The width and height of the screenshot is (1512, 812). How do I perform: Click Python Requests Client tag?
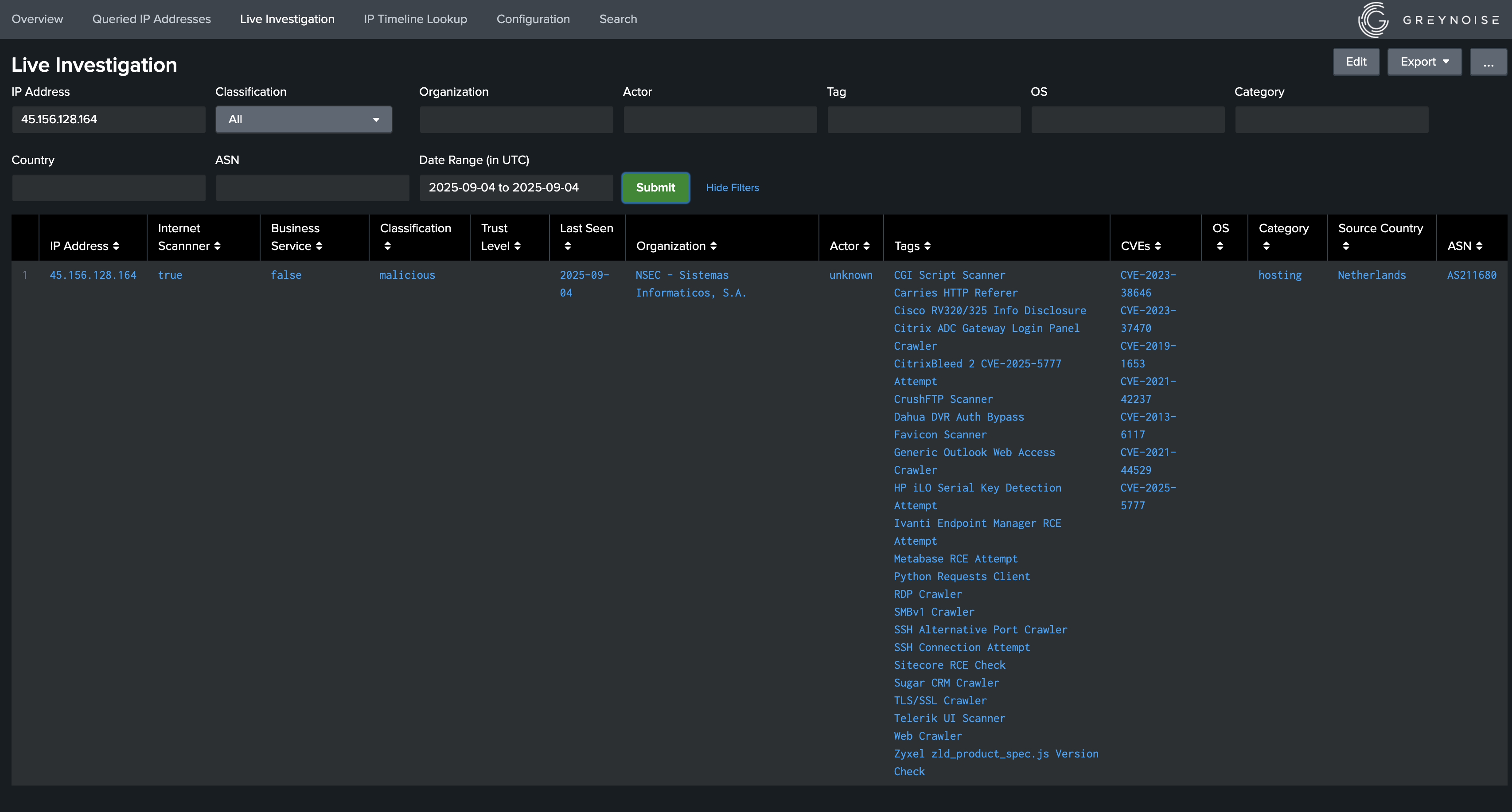click(x=962, y=576)
